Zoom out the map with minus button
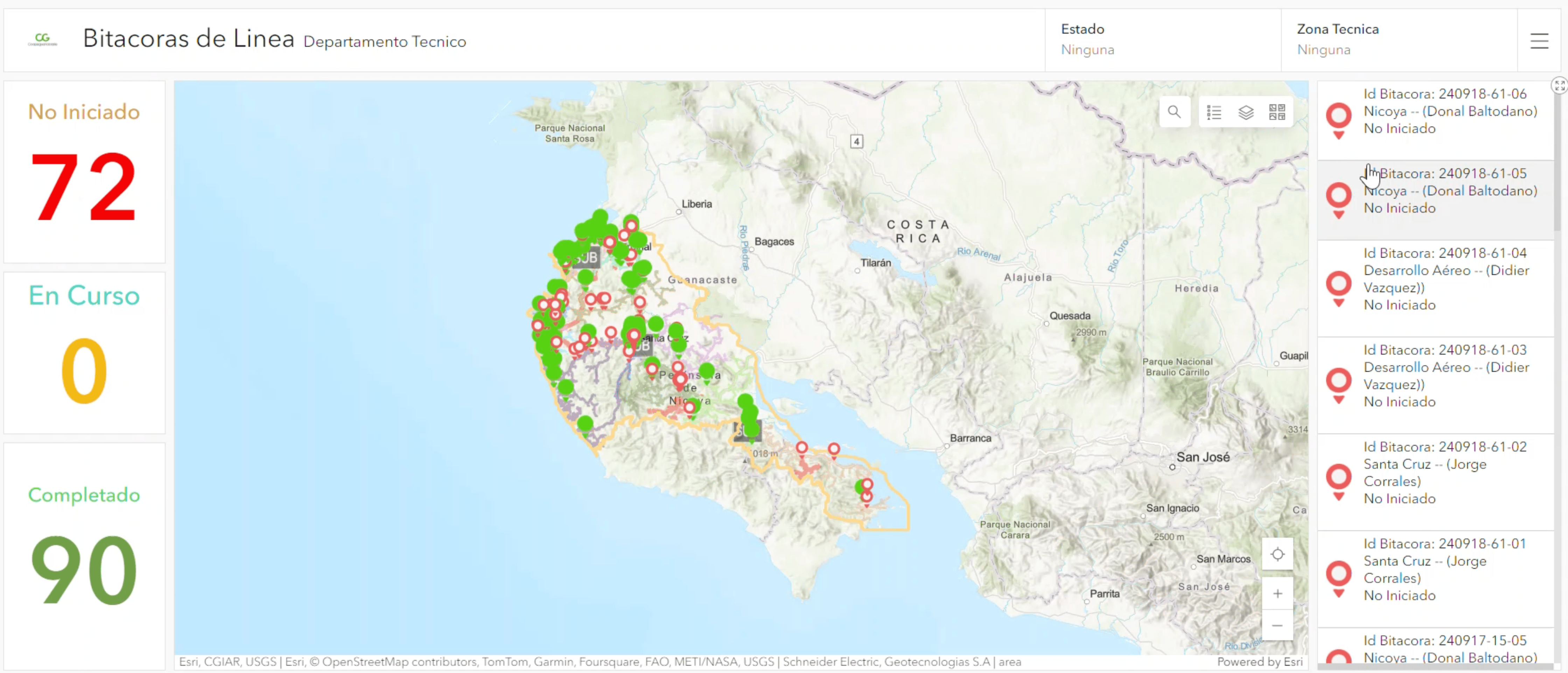 (1277, 625)
